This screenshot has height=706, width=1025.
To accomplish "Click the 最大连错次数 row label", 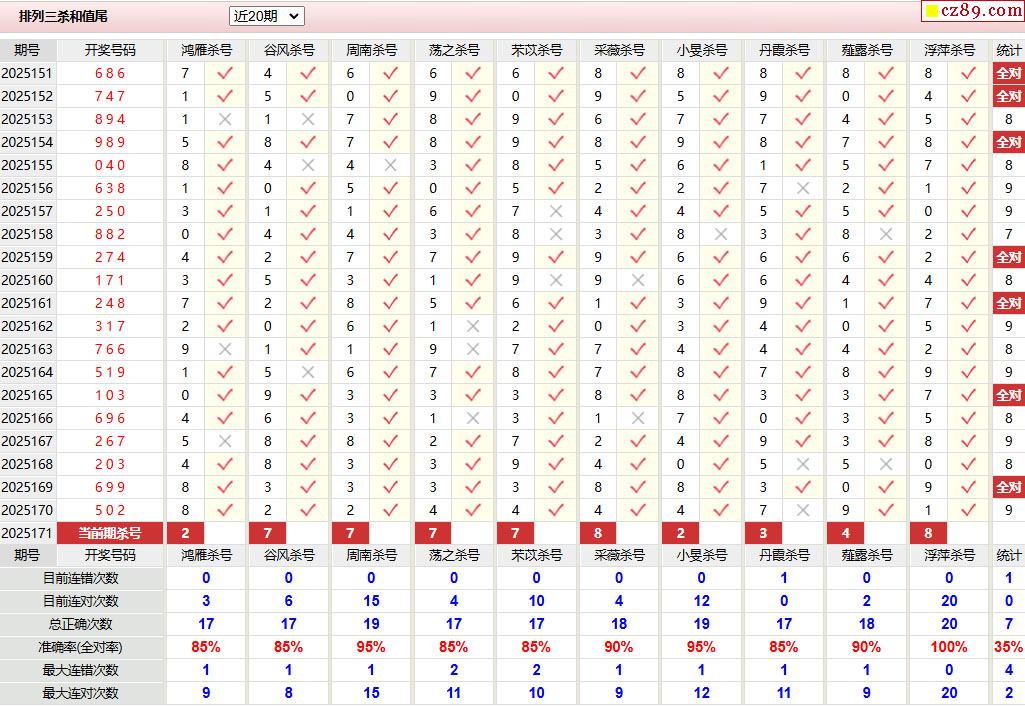I will pyautogui.click(x=81, y=670).
